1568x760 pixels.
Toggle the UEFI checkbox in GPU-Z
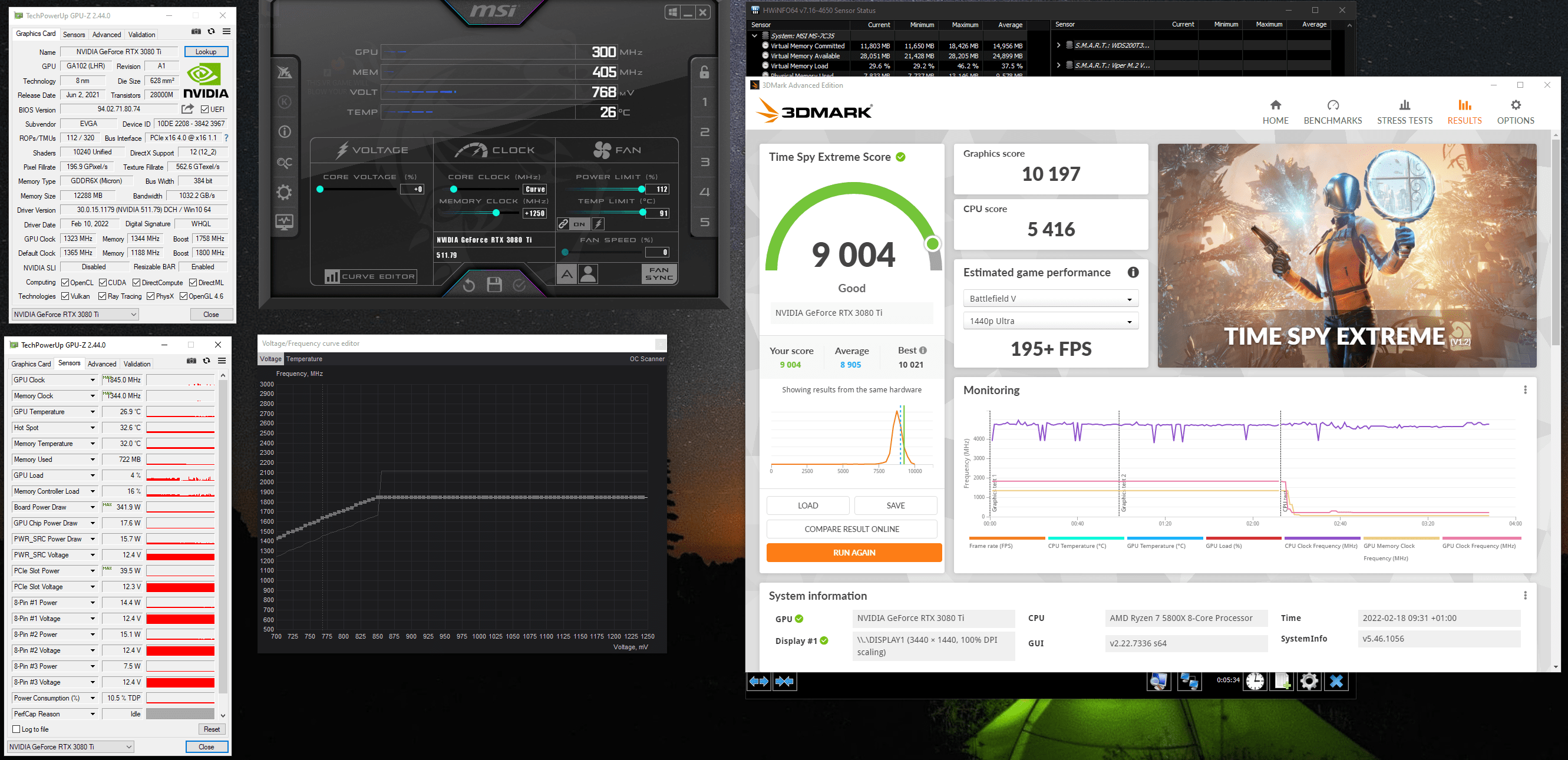pos(205,110)
